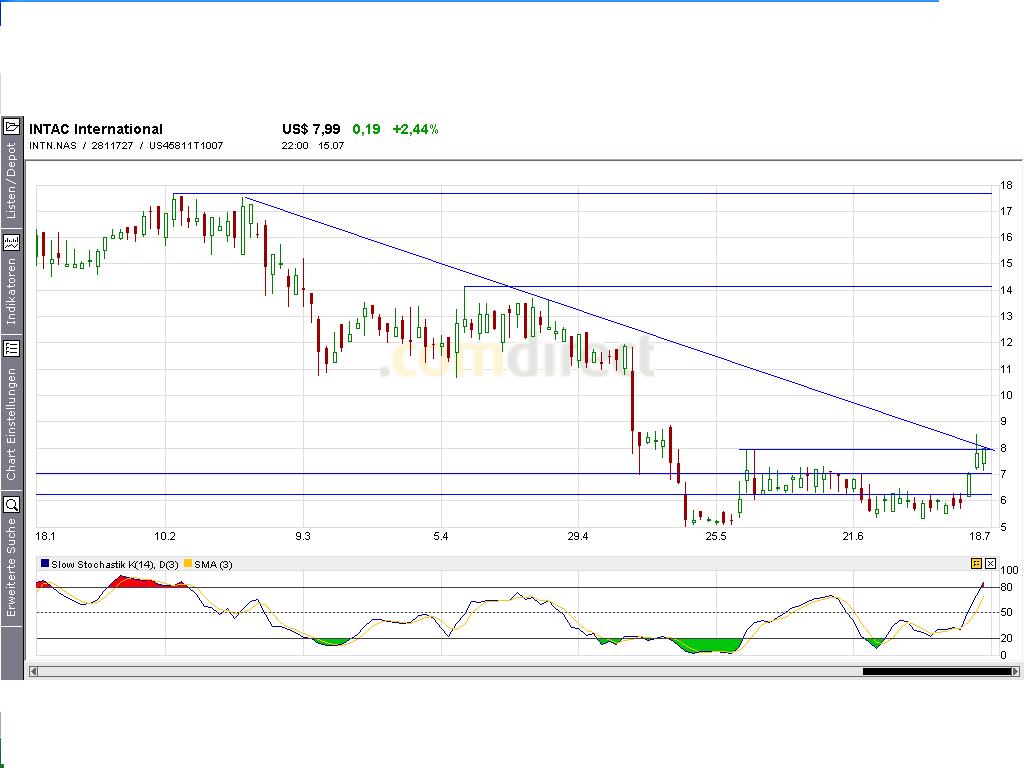
Task: Open indicator settings via yellow icon
Action: point(976,563)
